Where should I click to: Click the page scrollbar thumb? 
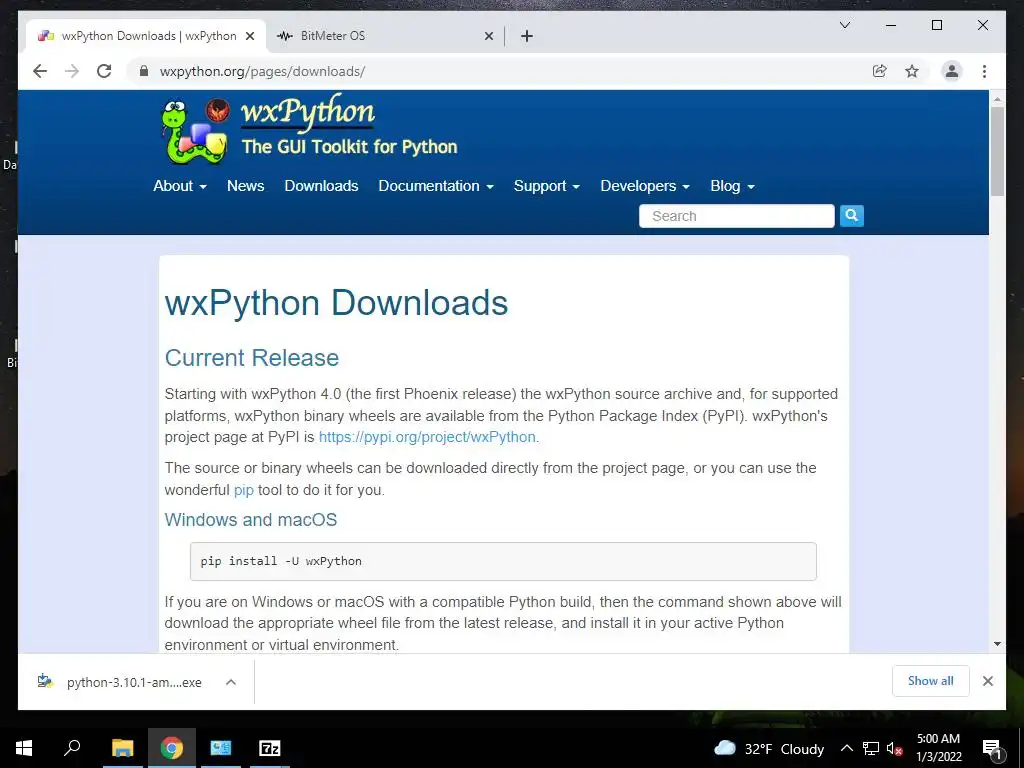(x=997, y=151)
